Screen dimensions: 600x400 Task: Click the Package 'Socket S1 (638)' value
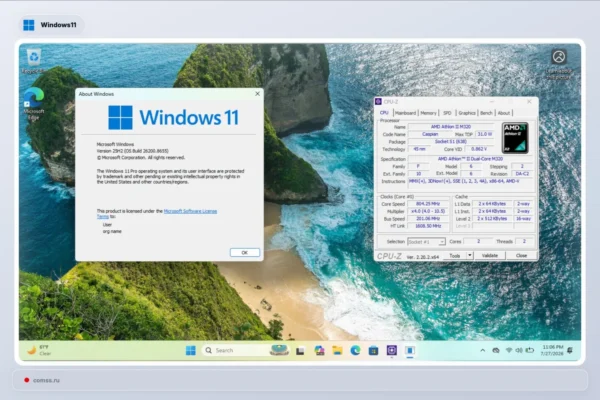coord(451,142)
